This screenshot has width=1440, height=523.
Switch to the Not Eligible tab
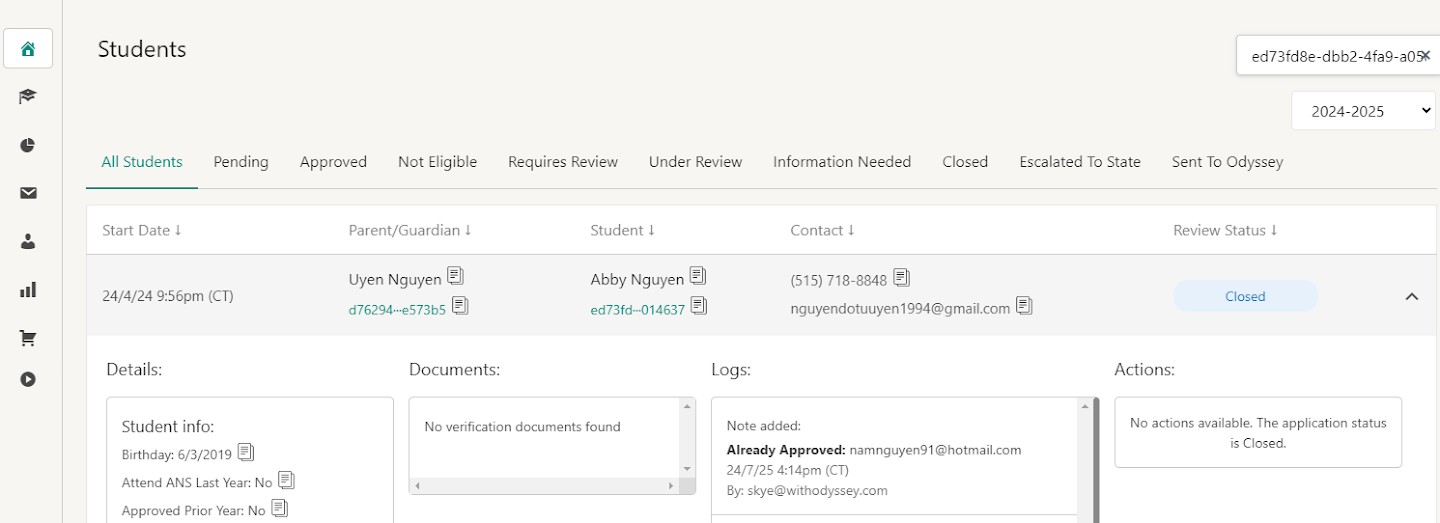(437, 162)
